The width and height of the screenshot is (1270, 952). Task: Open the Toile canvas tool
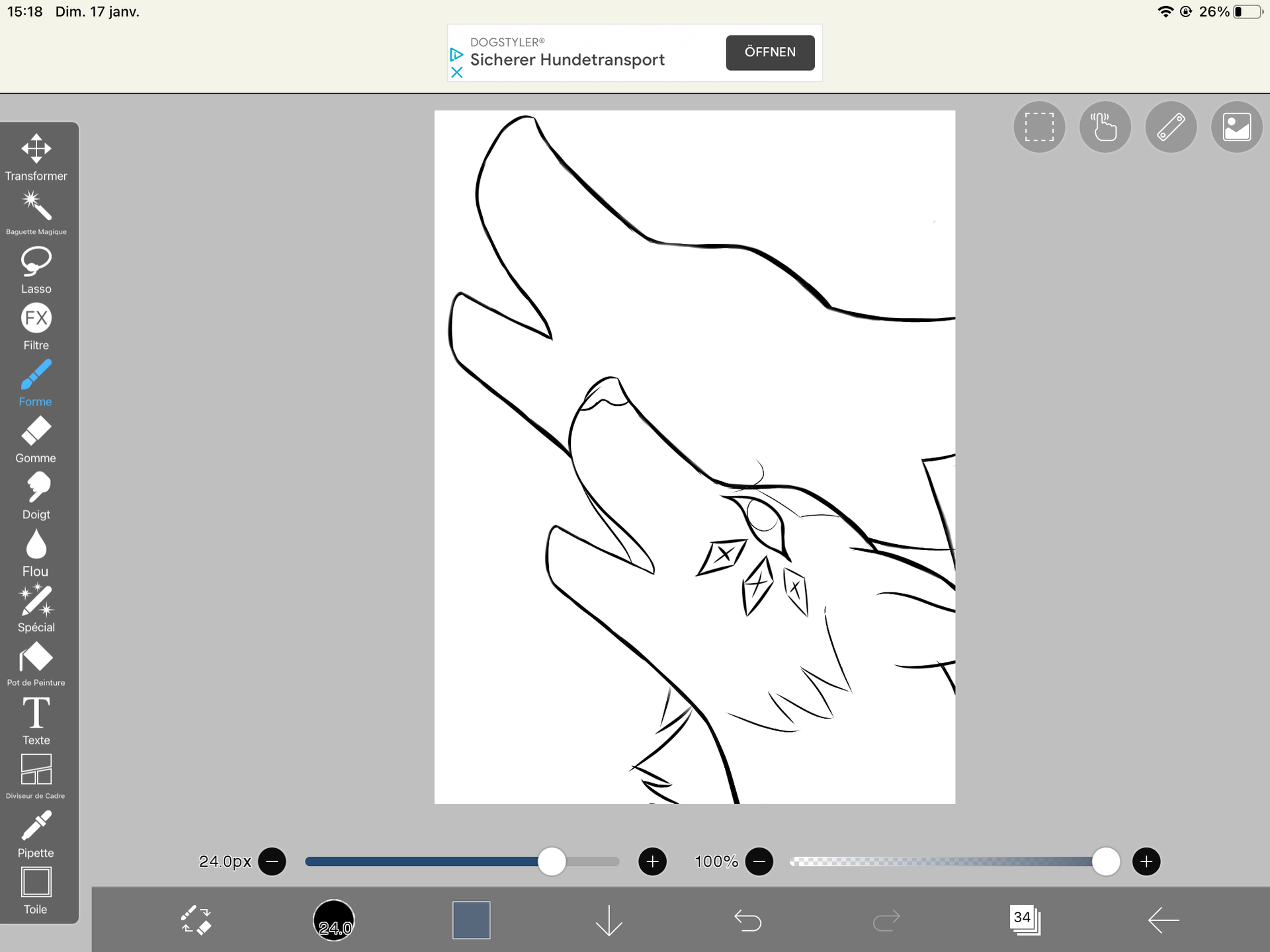coord(36,891)
